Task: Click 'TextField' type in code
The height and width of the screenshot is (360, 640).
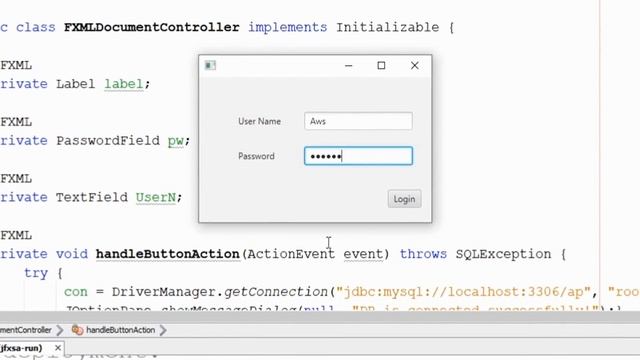Action: pyautogui.click(x=91, y=198)
